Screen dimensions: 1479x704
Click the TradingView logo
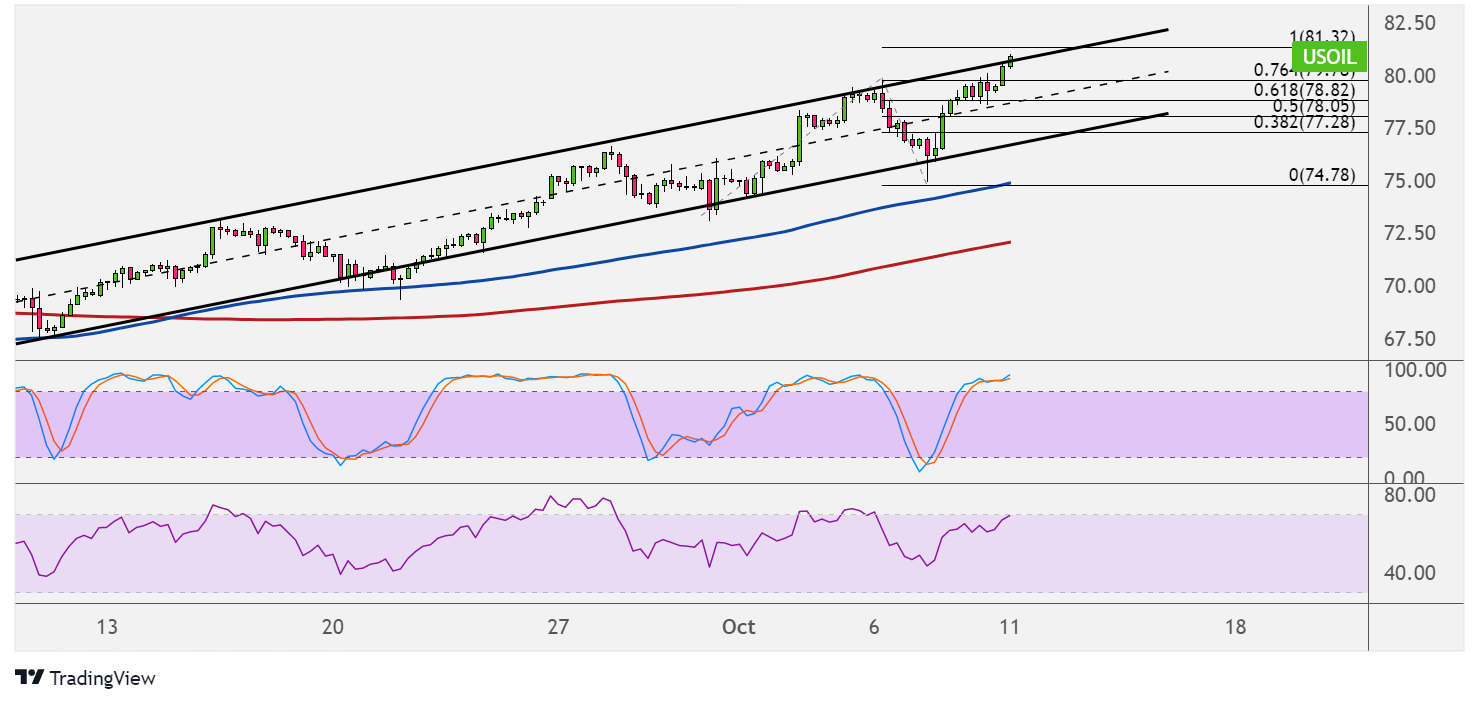[x=85, y=678]
